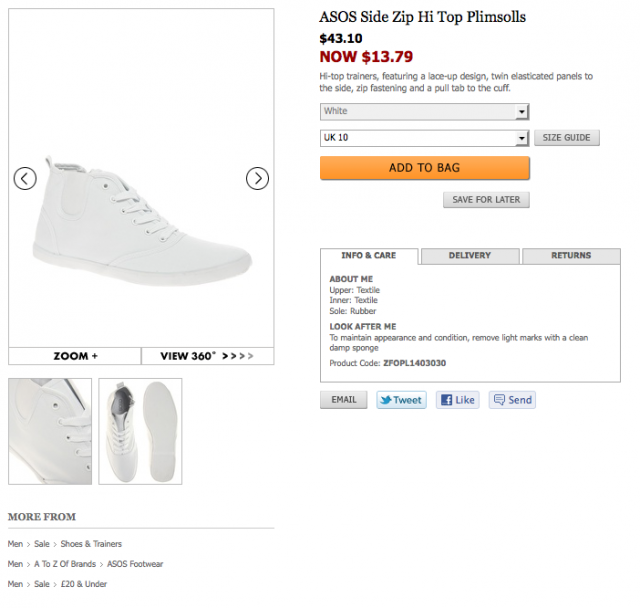The height and width of the screenshot is (608, 640).
Task: Click the SAVE FOR LATER button
Action: 486,200
